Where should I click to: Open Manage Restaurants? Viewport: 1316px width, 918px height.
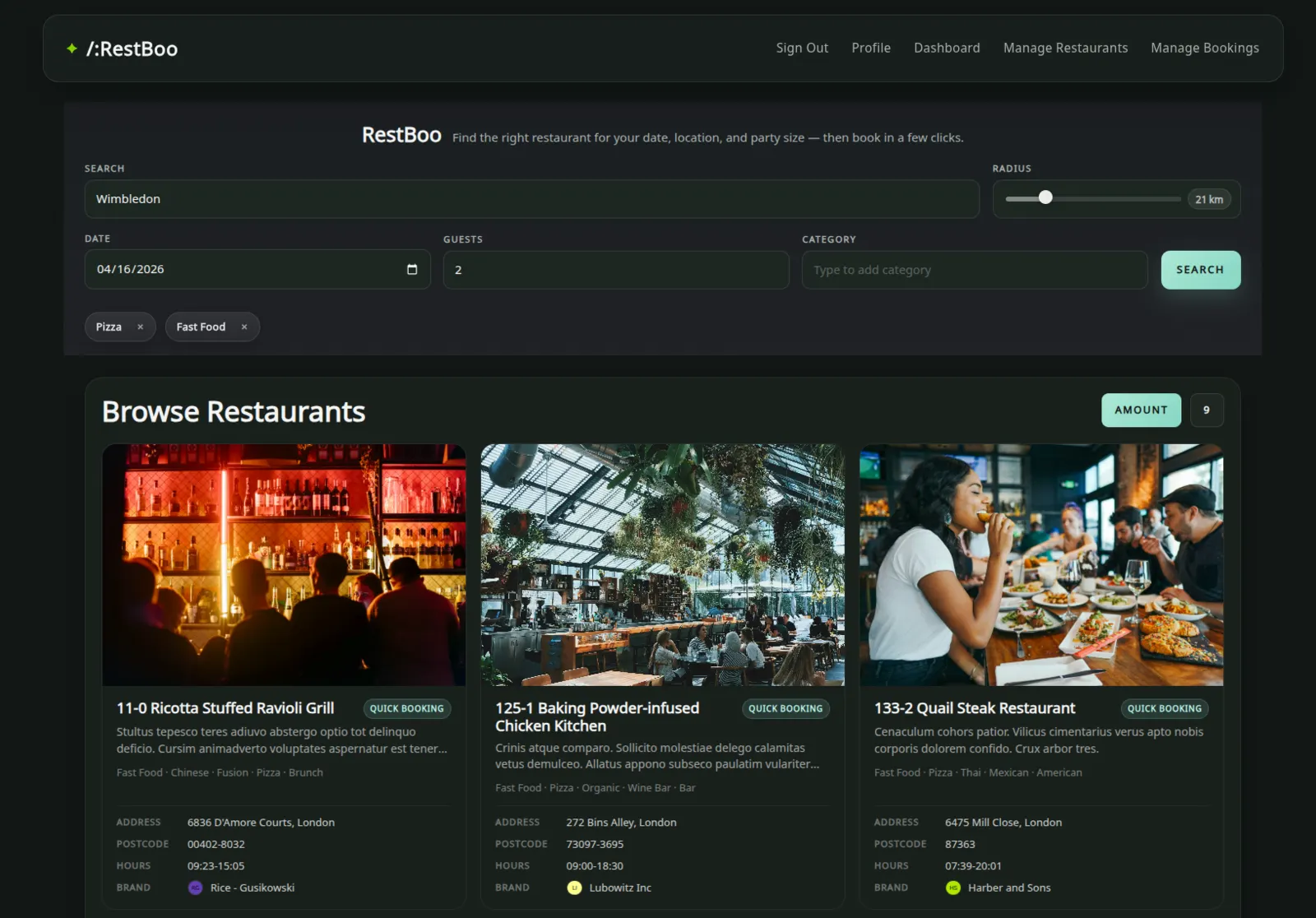[x=1065, y=48]
